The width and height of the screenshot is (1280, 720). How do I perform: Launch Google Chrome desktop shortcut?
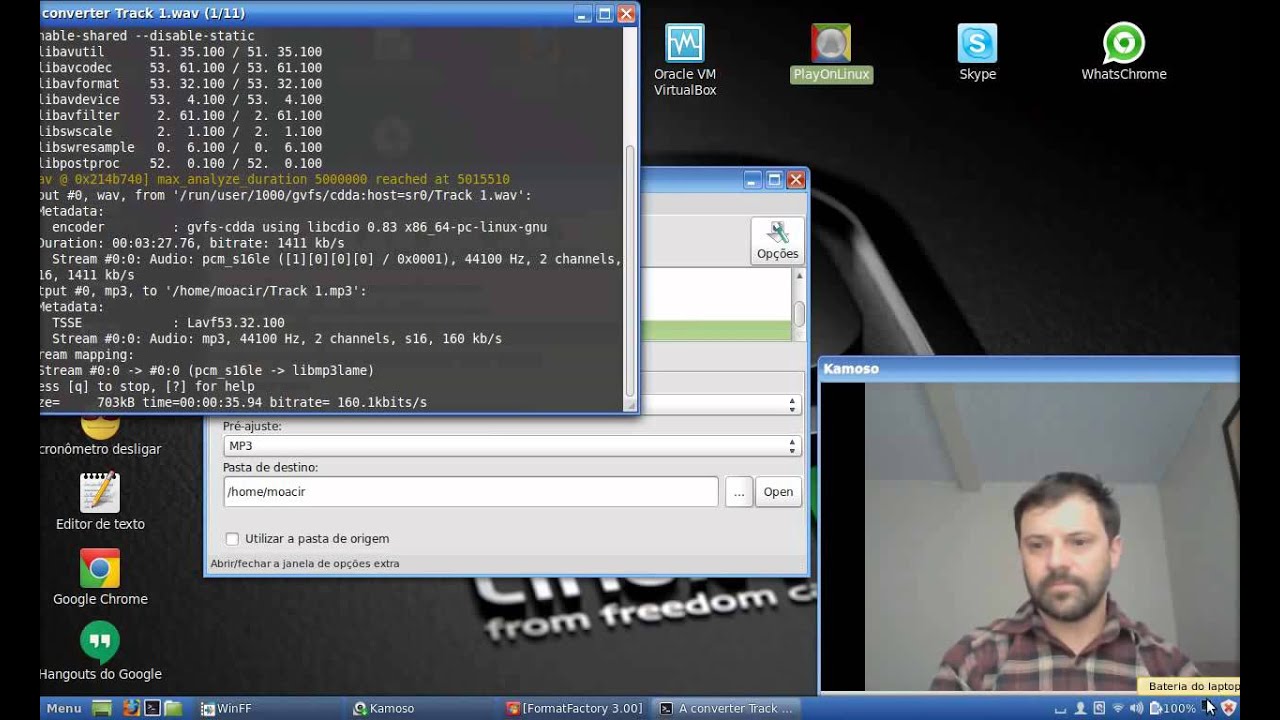100,576
